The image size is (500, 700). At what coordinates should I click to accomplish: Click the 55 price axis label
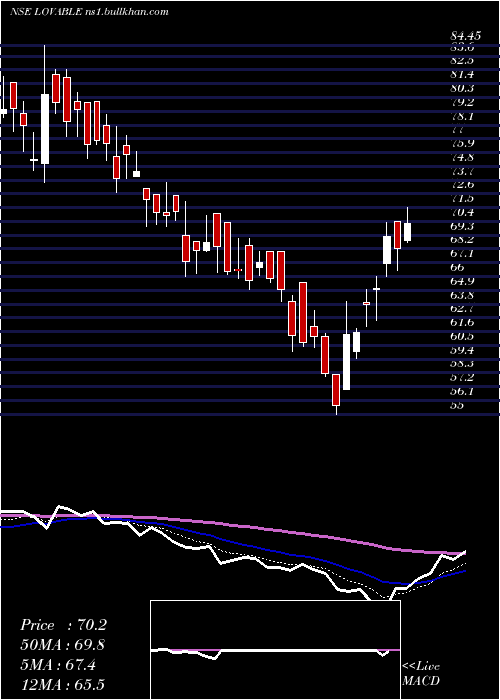(x=458, y=405)
